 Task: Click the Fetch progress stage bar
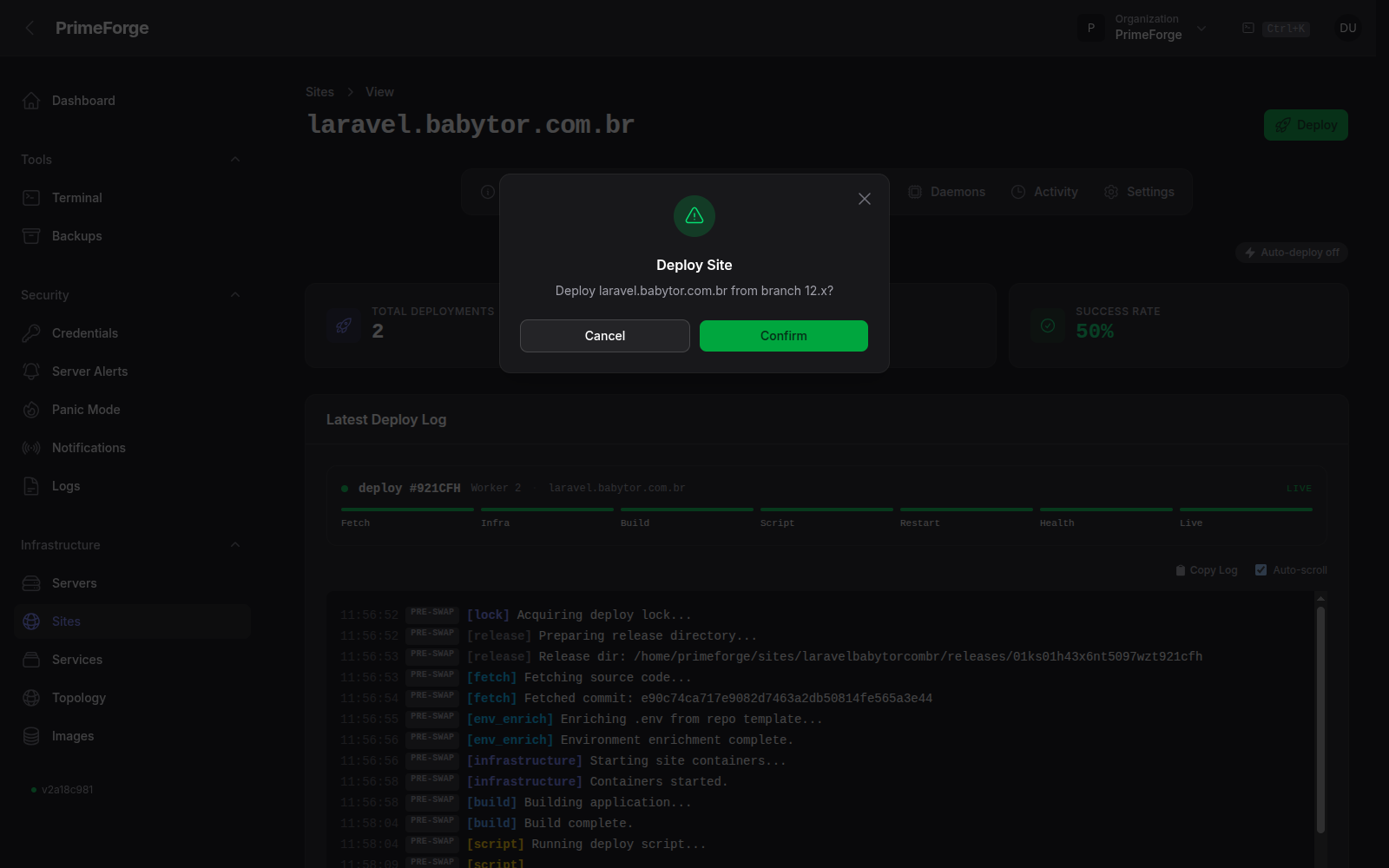click(407, 510)
